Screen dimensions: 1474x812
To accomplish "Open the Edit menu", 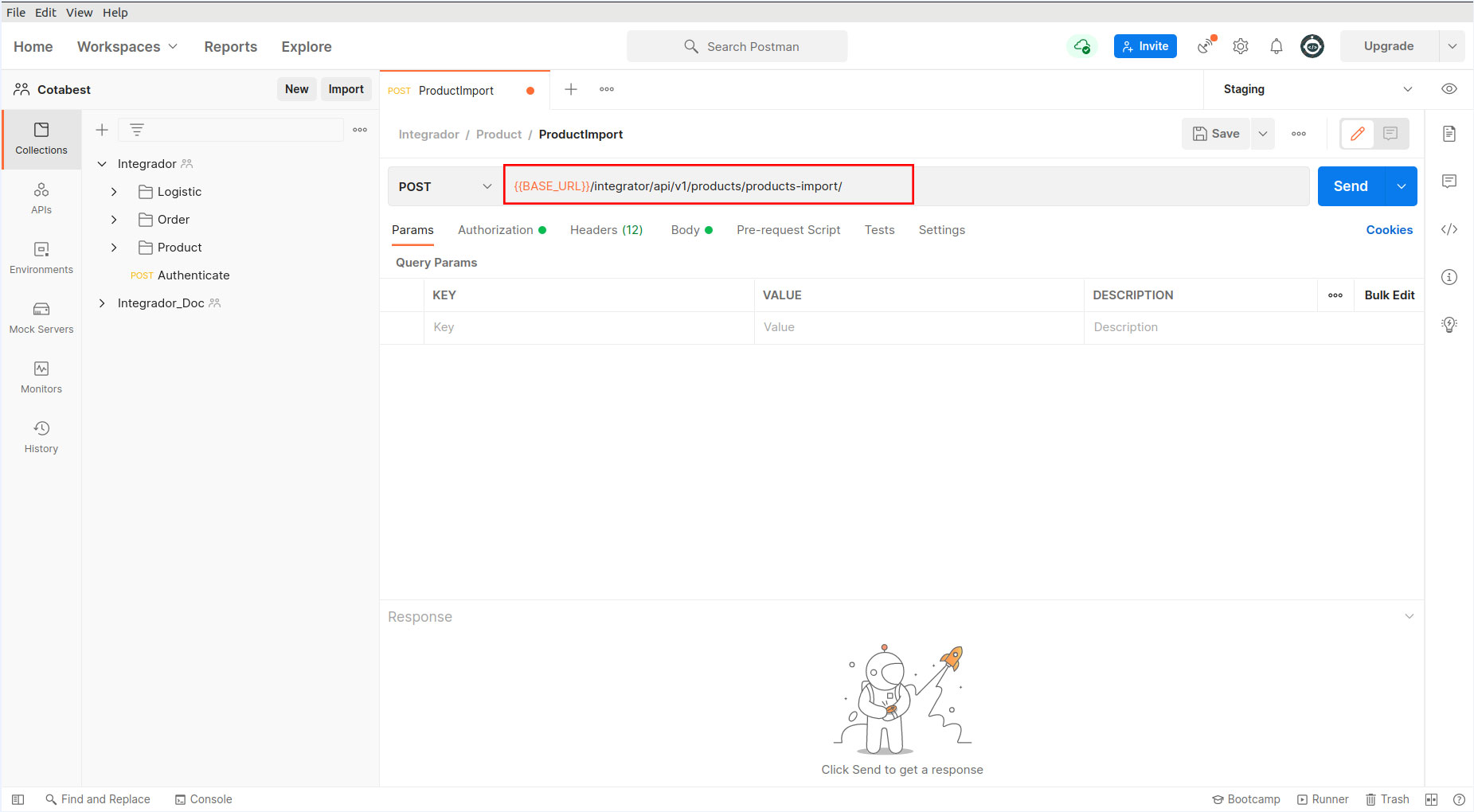I will [45, 13].
